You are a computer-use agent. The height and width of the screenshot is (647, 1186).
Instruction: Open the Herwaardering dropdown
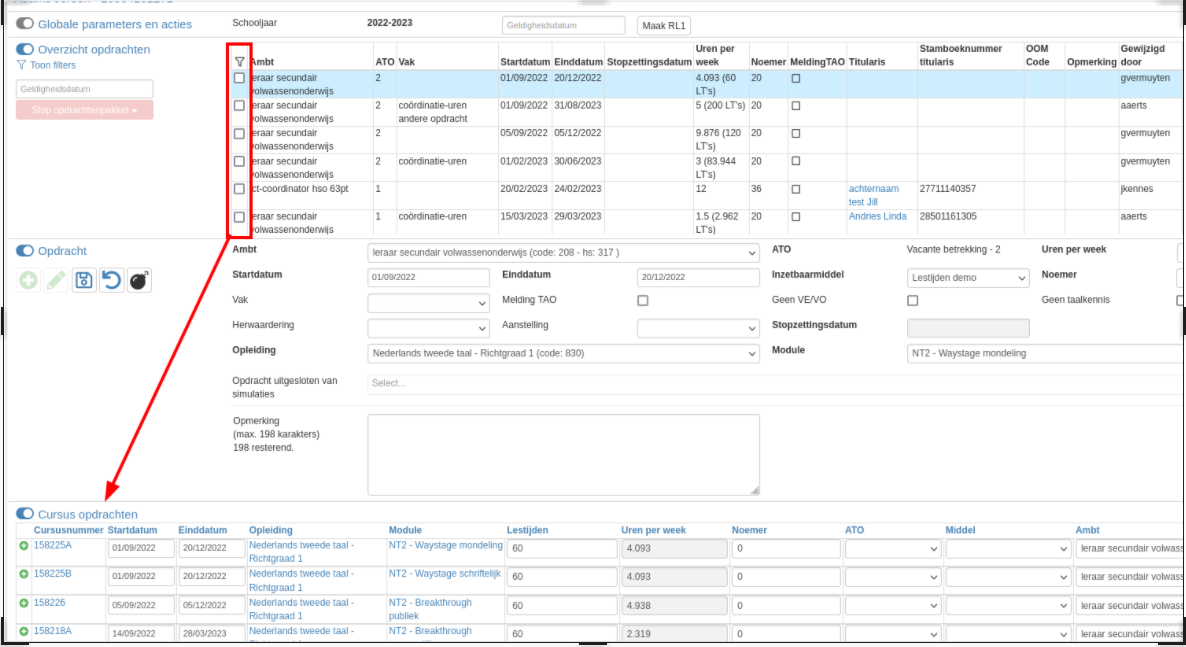click(428, 328)
